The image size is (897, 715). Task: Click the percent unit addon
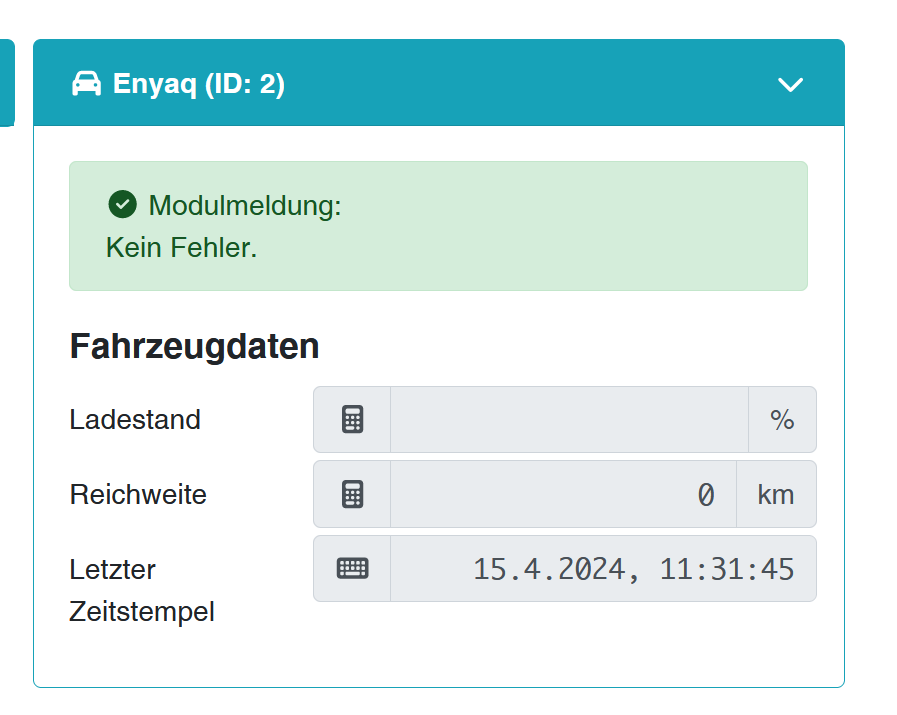(782, 420)
